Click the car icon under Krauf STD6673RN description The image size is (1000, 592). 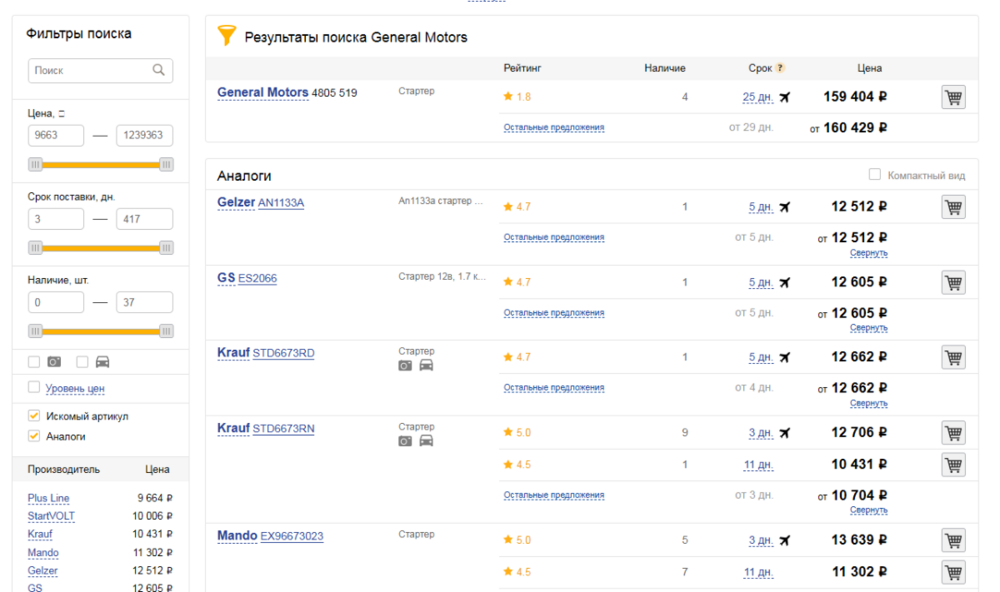point(426,441)
